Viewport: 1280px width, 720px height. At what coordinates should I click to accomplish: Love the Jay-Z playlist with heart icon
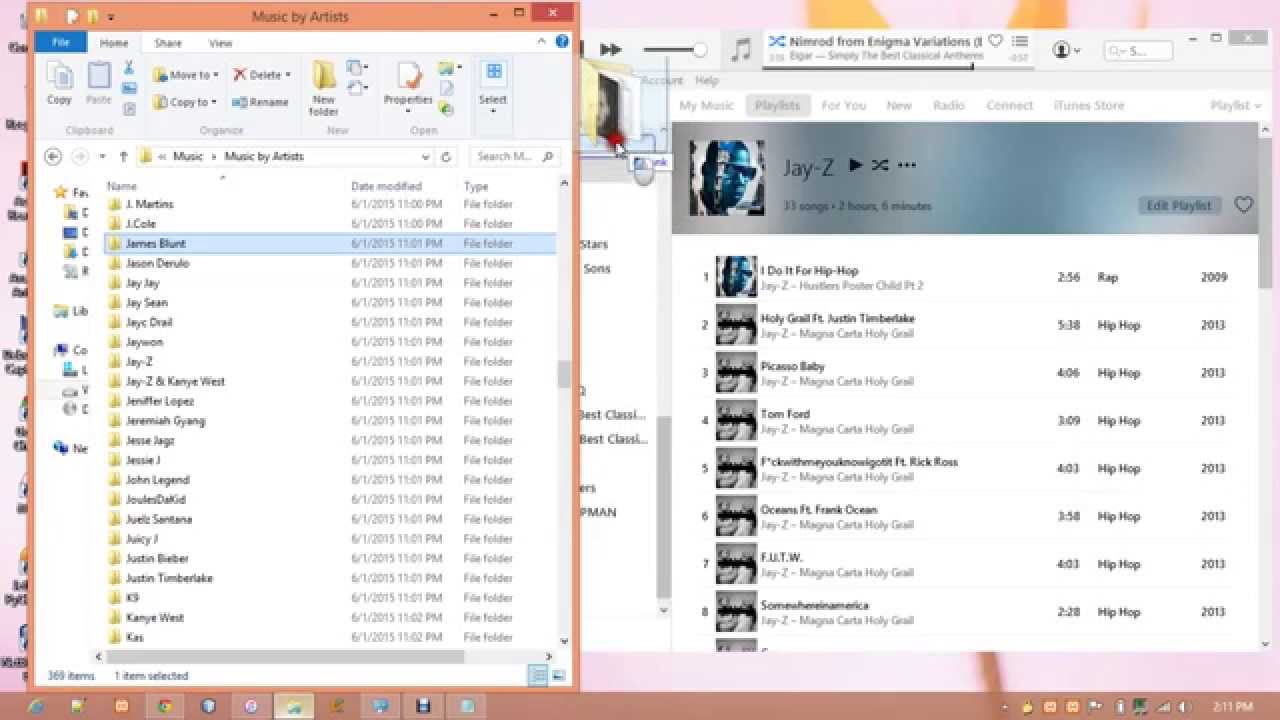pyautogui.click(x=1243, y=205)
